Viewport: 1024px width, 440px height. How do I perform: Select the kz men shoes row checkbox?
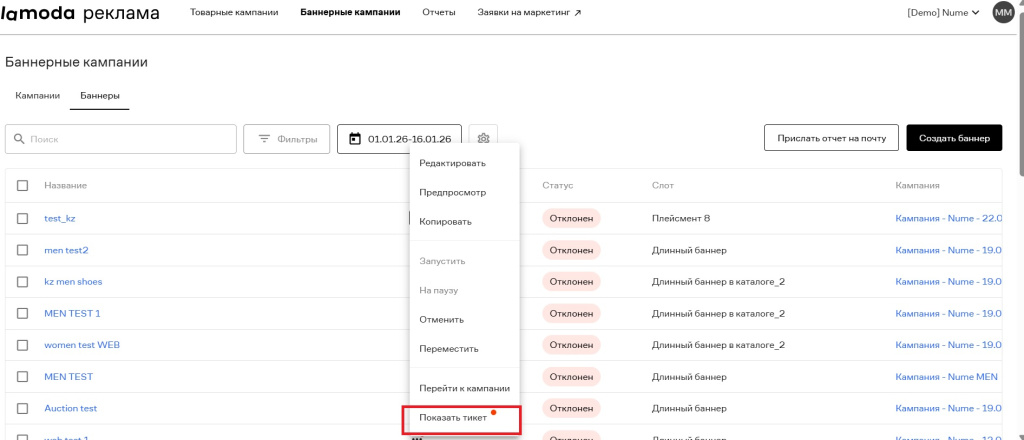(x=23, y=282)
